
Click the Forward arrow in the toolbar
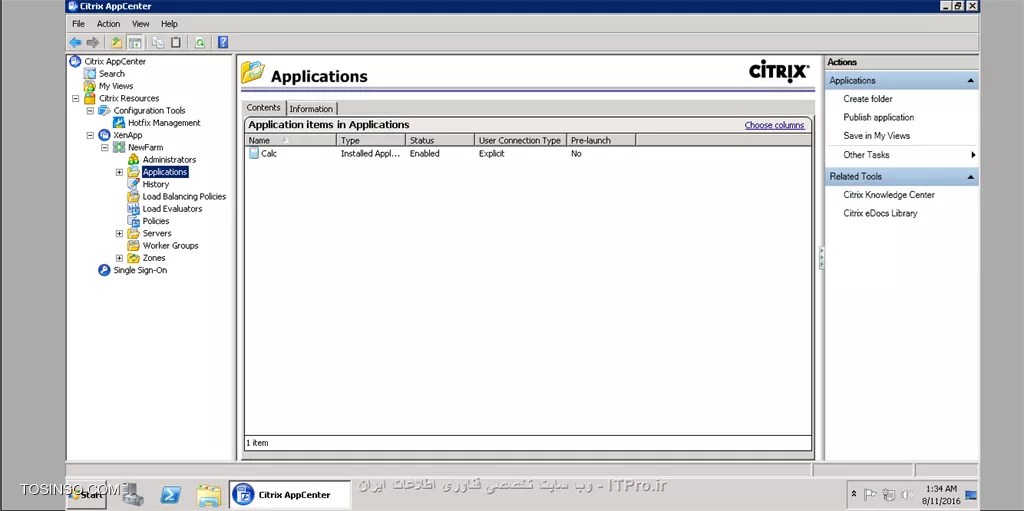(93, 42)
